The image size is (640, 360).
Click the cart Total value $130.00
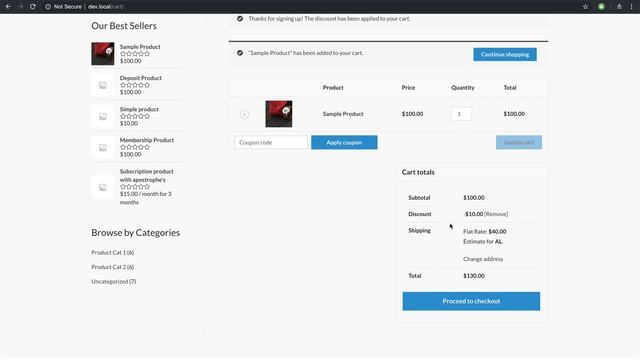point(474,276)
